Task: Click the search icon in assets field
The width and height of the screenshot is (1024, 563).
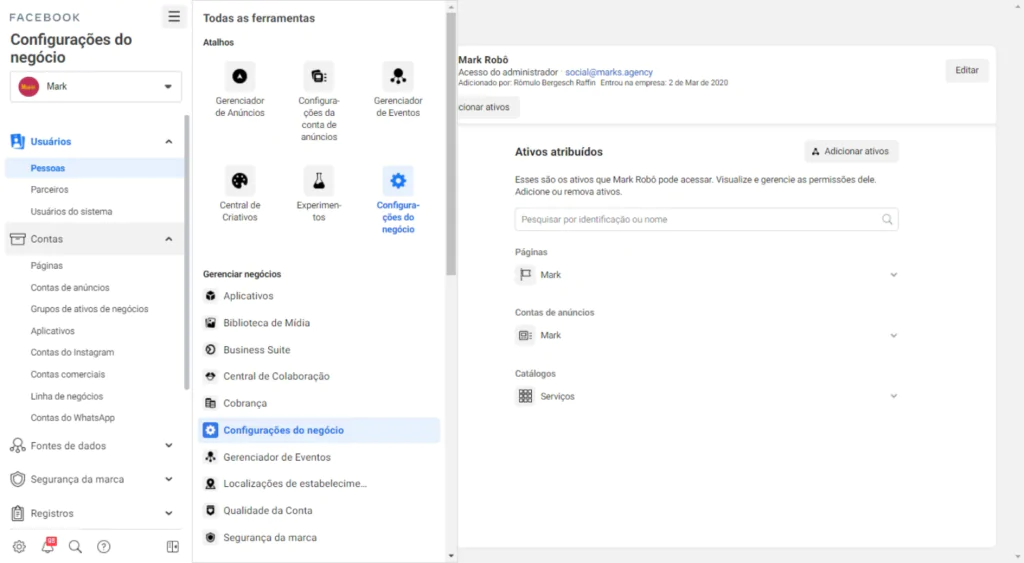Action: 887,219
